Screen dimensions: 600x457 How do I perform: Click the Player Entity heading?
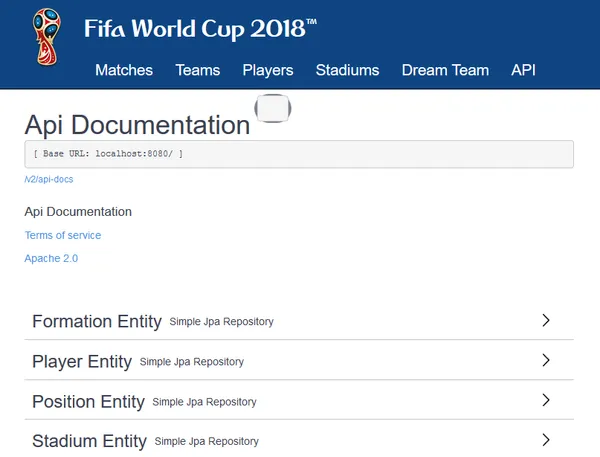click(x=82, y=361)
